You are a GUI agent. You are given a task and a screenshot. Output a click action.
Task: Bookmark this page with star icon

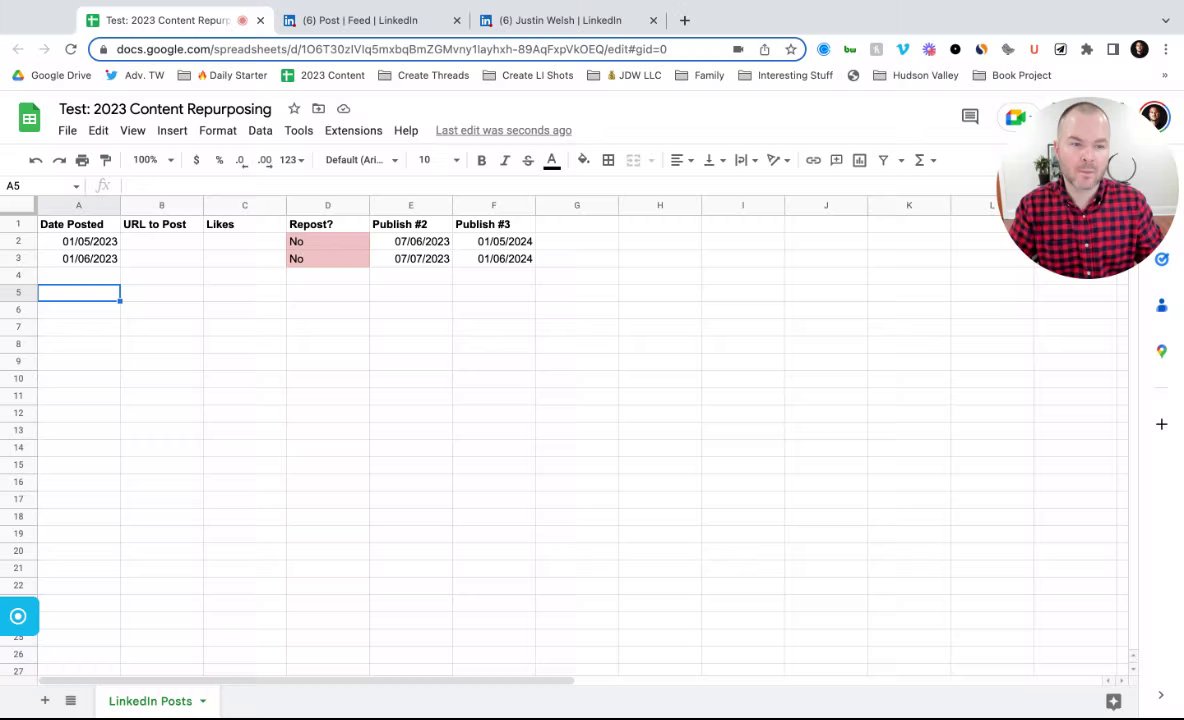click(791, 49)
